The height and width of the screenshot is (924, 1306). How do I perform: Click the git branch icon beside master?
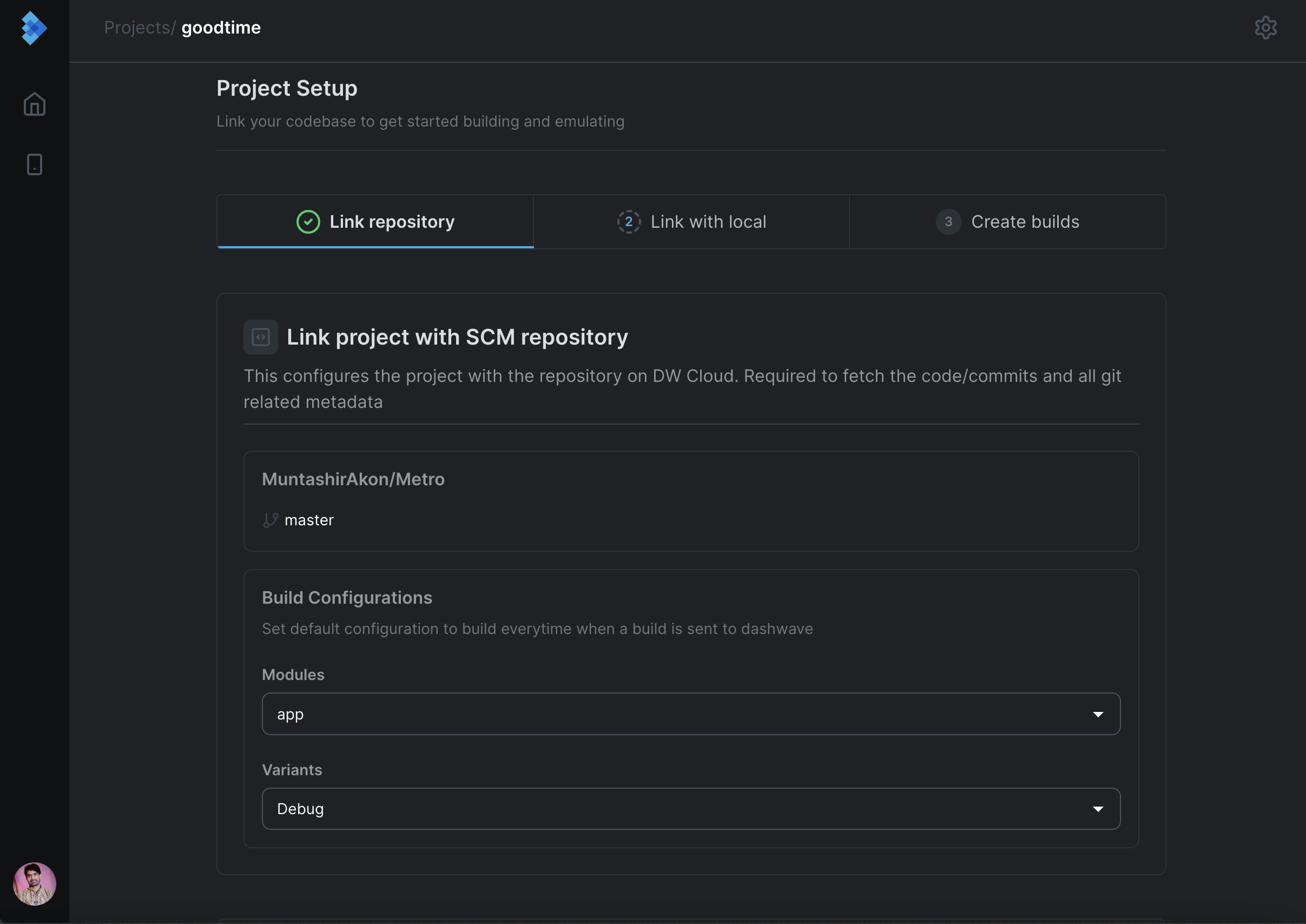tap(271, 520)
